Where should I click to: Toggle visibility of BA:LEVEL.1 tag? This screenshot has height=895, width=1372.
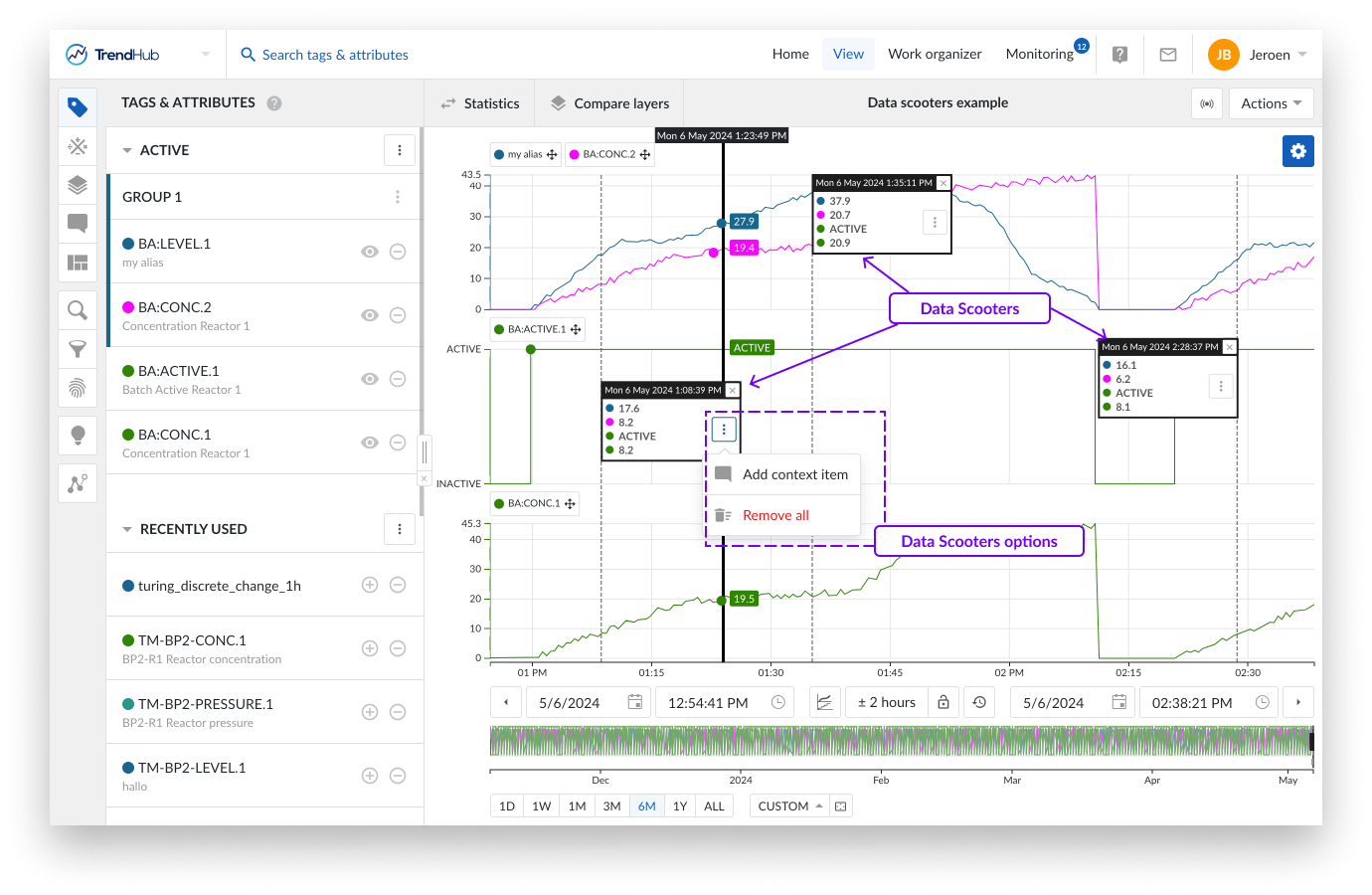coord(370,252)
